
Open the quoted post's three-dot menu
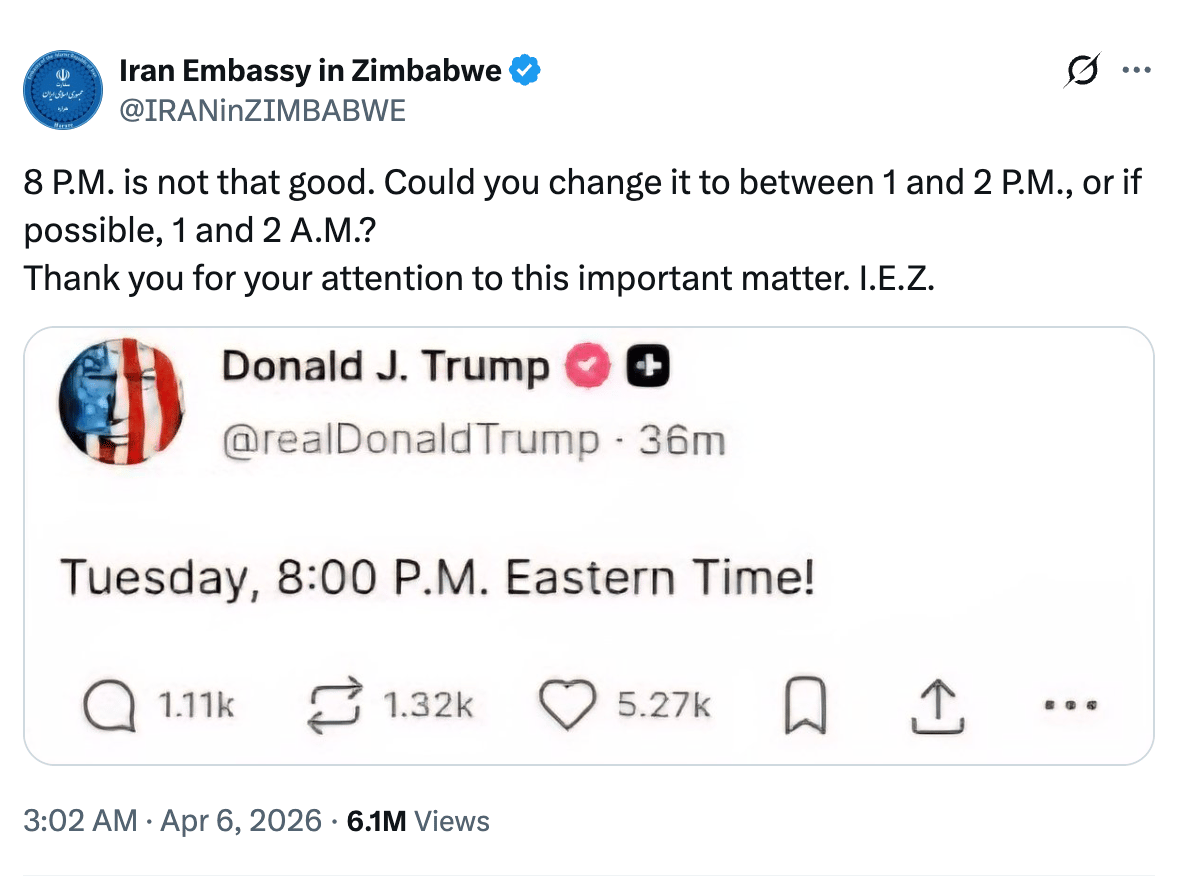pos(1072,705)
